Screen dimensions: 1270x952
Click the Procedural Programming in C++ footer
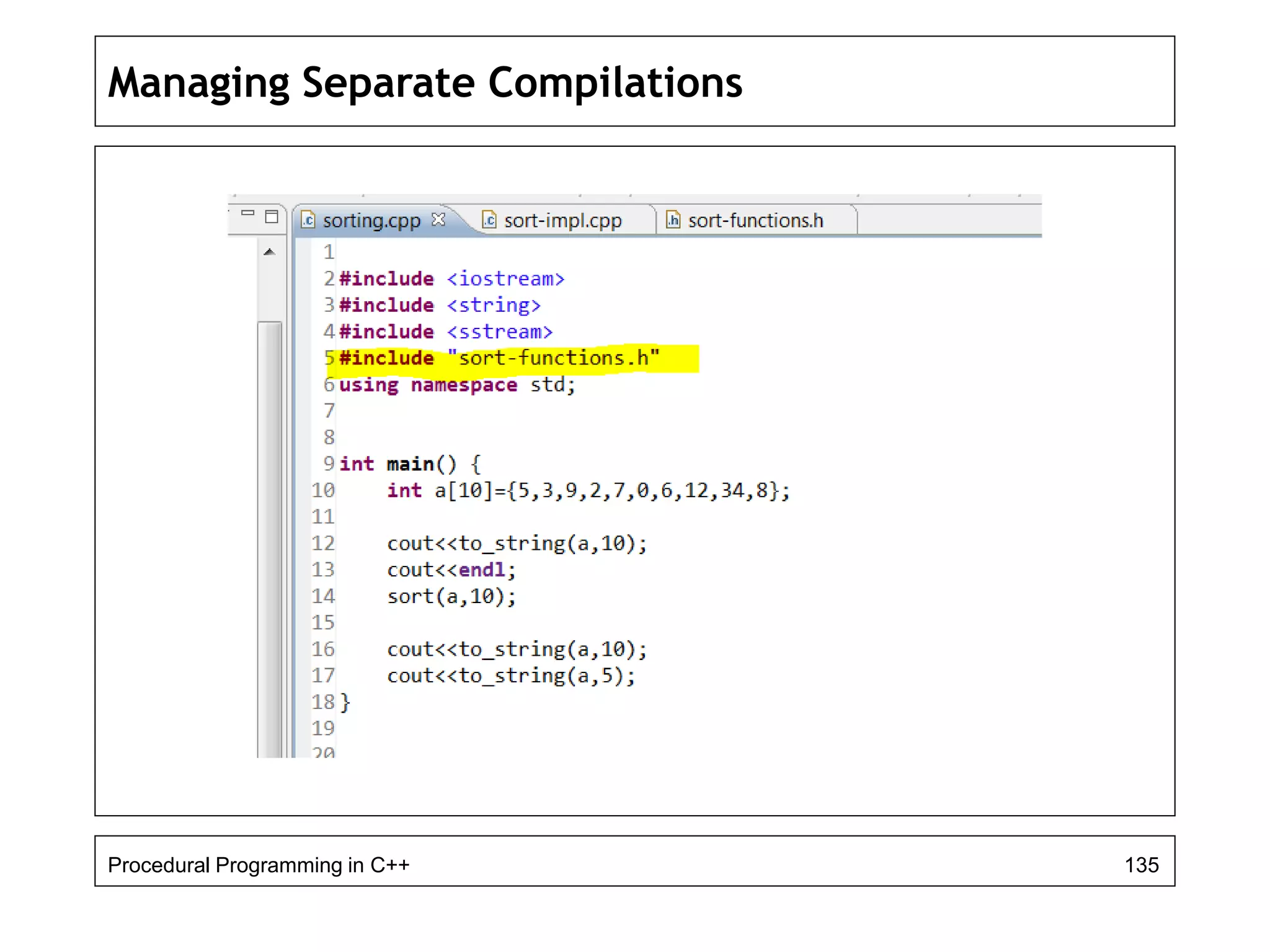tap(259, 865)
